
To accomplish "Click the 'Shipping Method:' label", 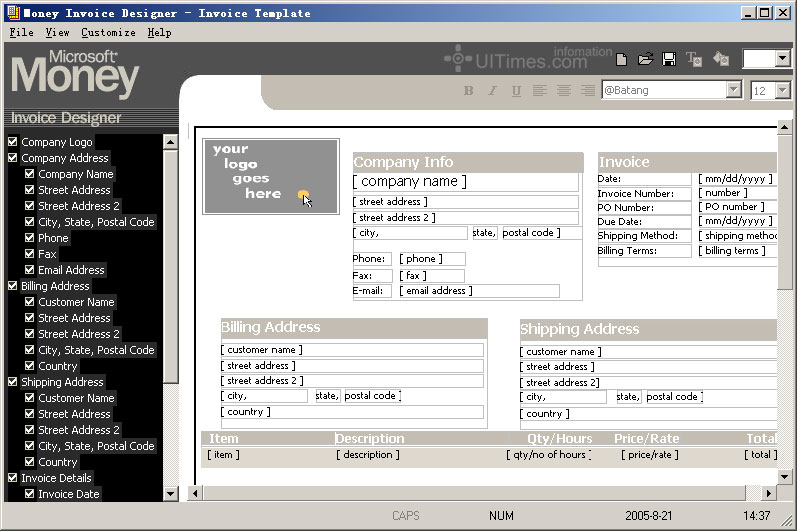I will click(637, 236).
